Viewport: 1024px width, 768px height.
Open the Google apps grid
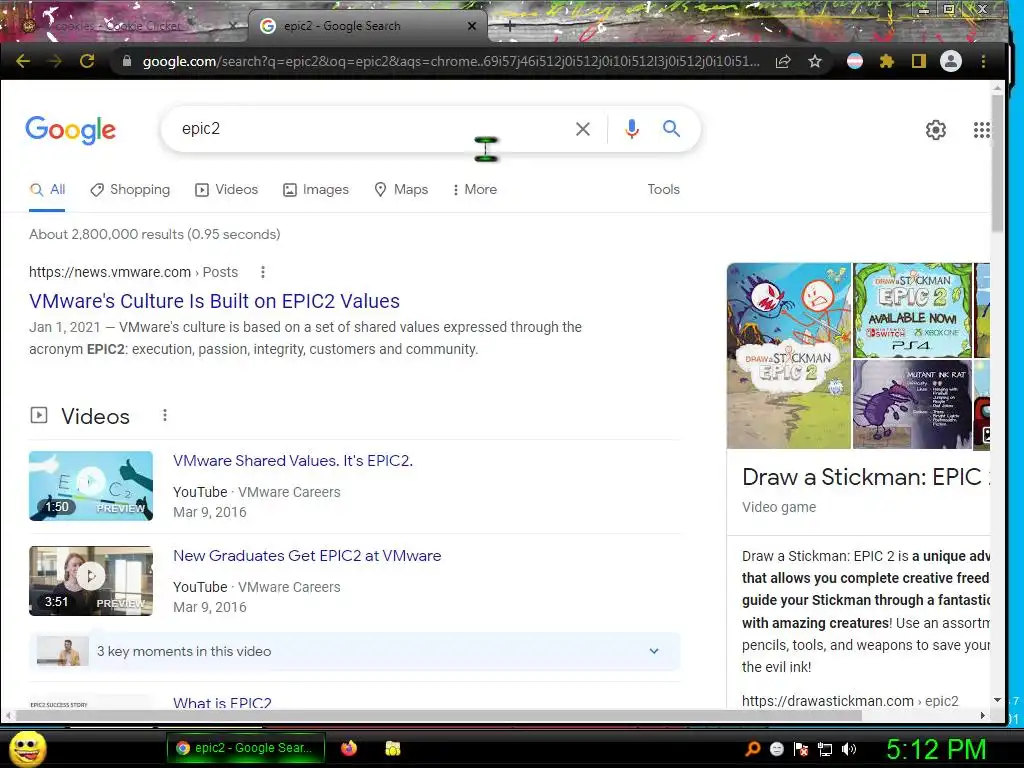tap(982, 130)
